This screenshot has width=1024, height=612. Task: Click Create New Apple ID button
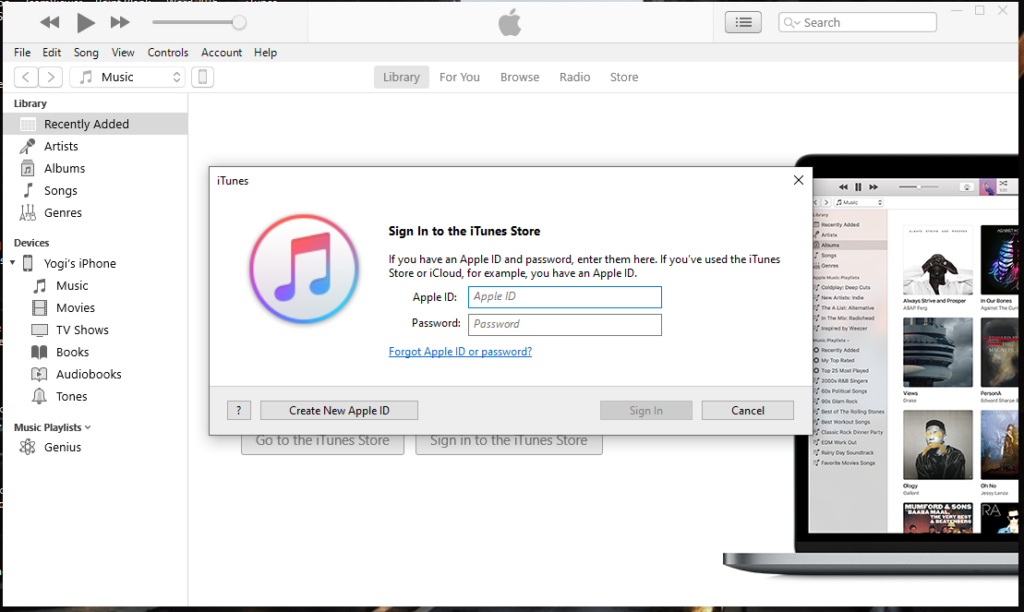[x=339, y=410]
